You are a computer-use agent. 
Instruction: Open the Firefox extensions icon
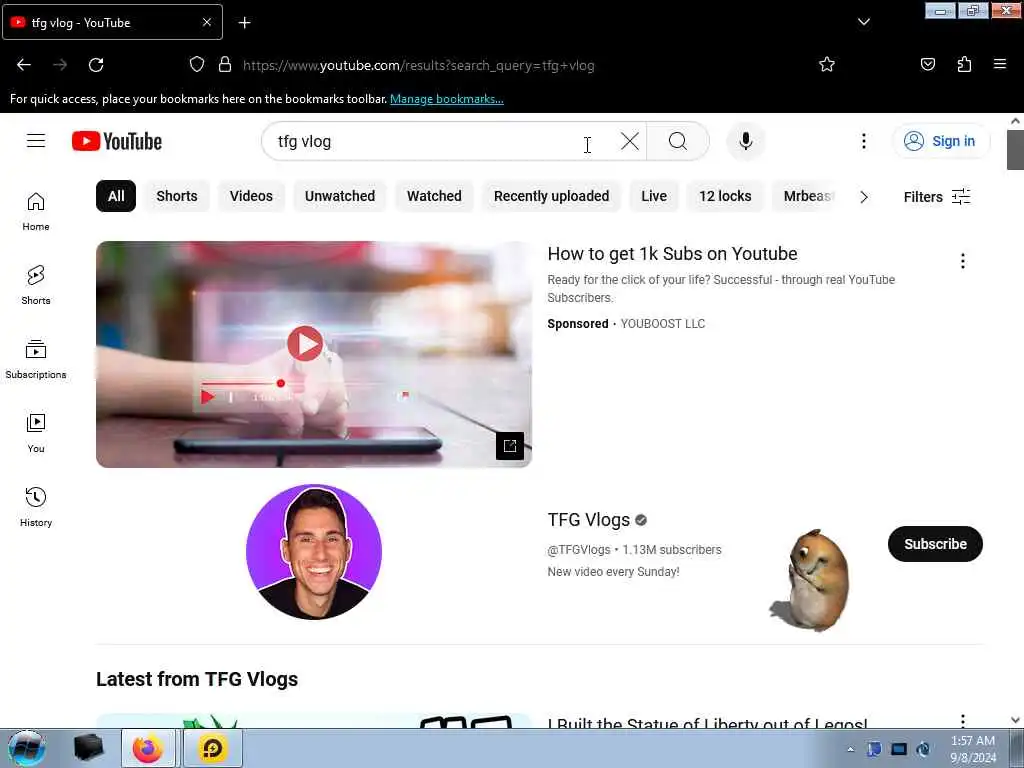(x=964, y=65)
